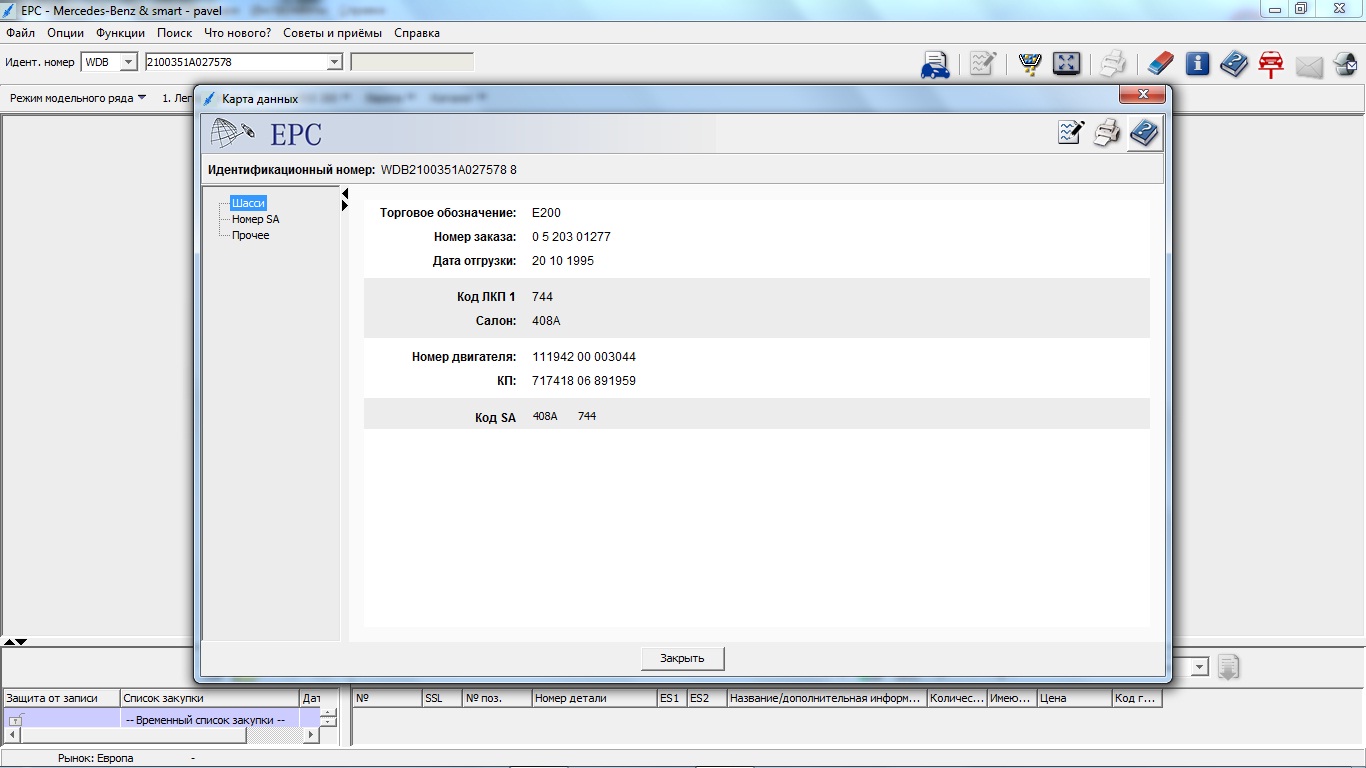Viewport: 1366px width, 768px height.
Task: Click the ES1 column header
Action: pyautogui.click(x=671, y=698)
